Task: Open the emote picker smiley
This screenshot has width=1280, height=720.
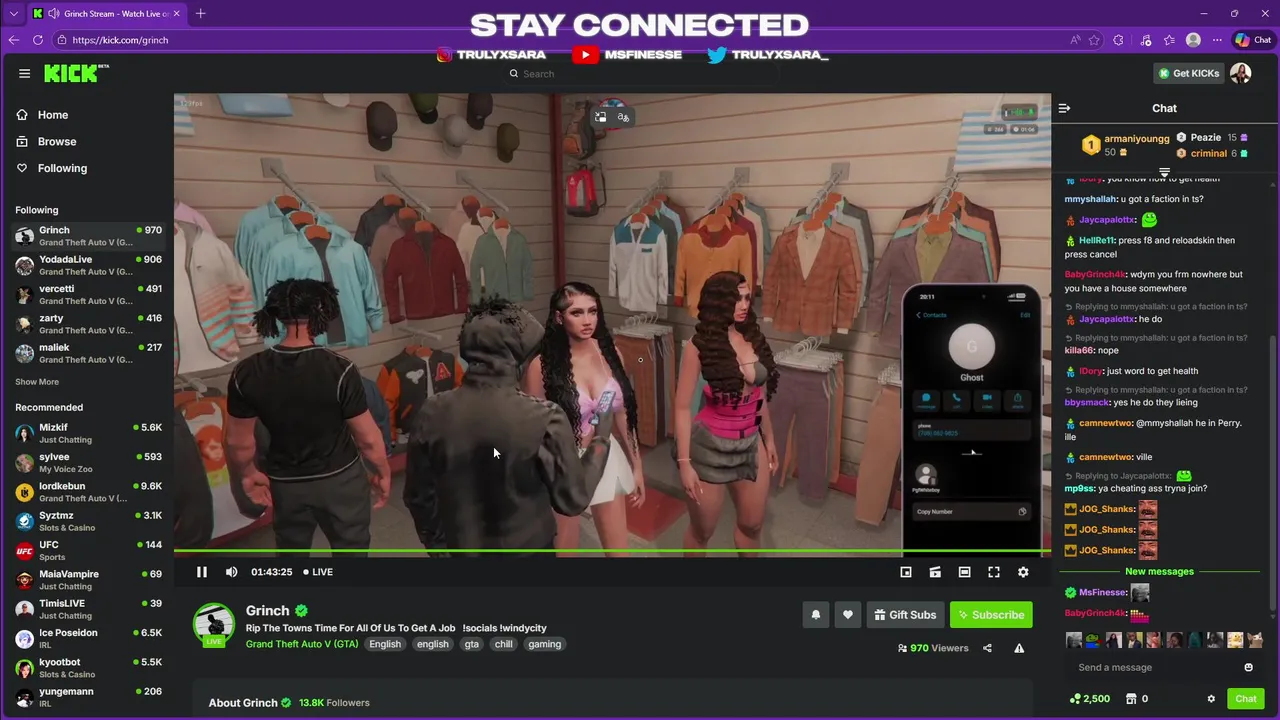Action: (x=1248, y=667)
